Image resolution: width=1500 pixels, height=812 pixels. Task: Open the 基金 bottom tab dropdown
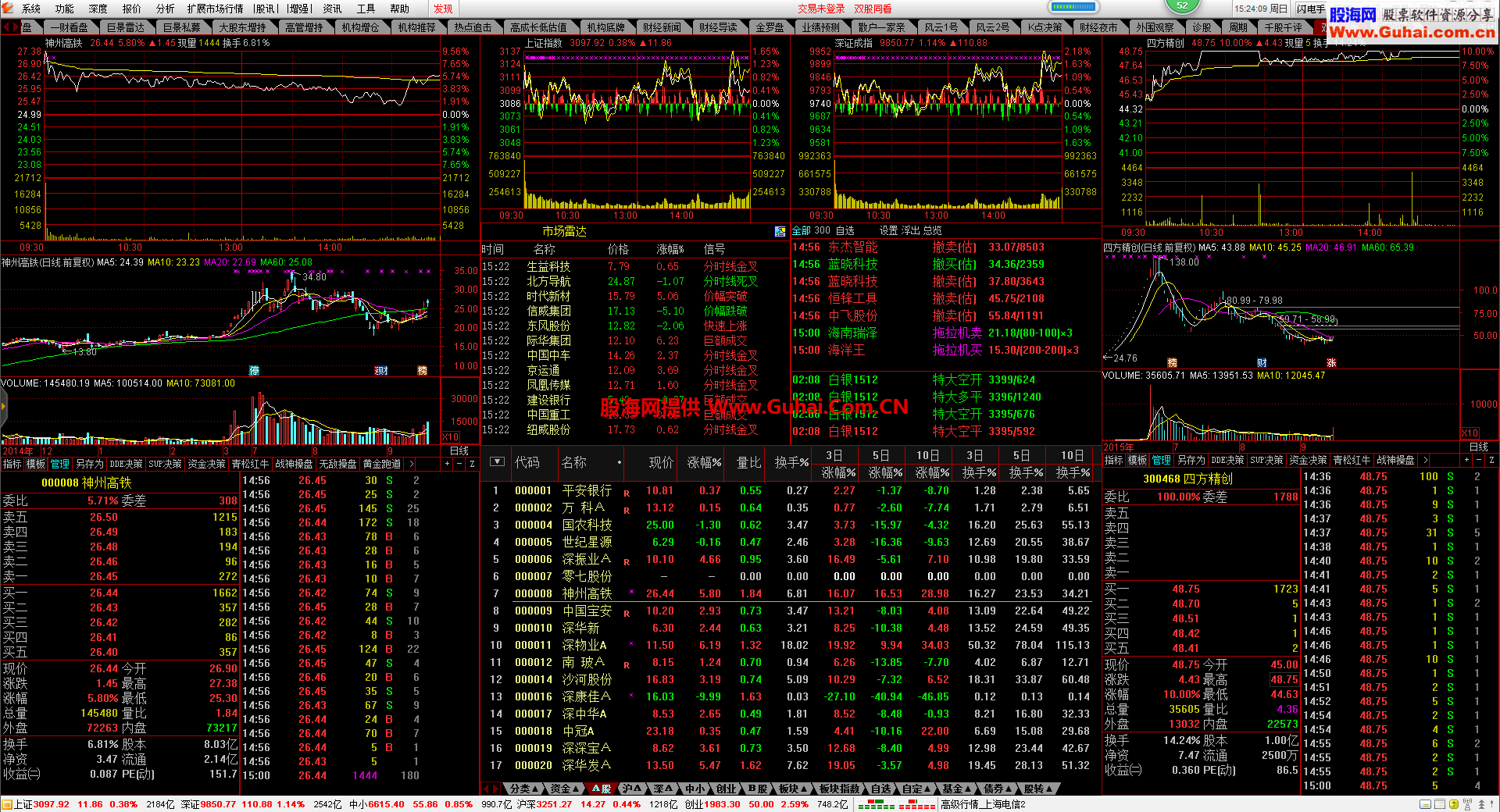pyautogui.click(x=957, y=789)
